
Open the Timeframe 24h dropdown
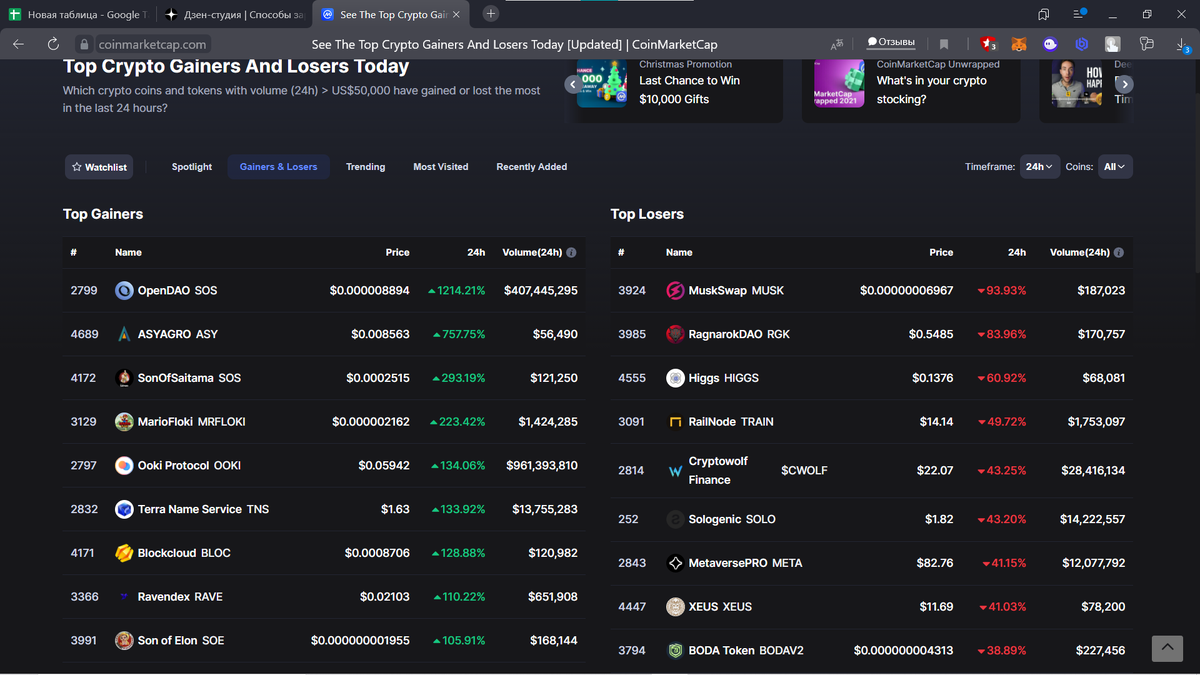coord(1040,167)
